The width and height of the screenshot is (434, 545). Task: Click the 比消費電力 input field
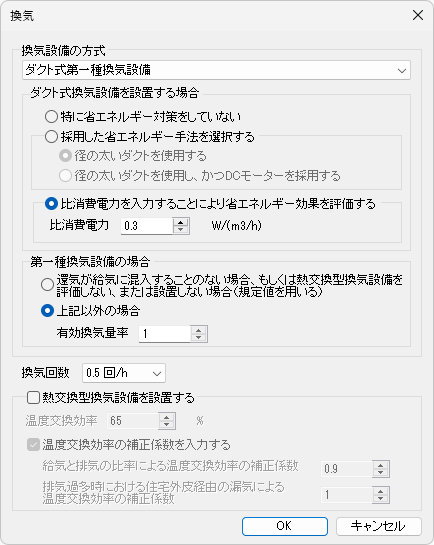click(147, 226)
